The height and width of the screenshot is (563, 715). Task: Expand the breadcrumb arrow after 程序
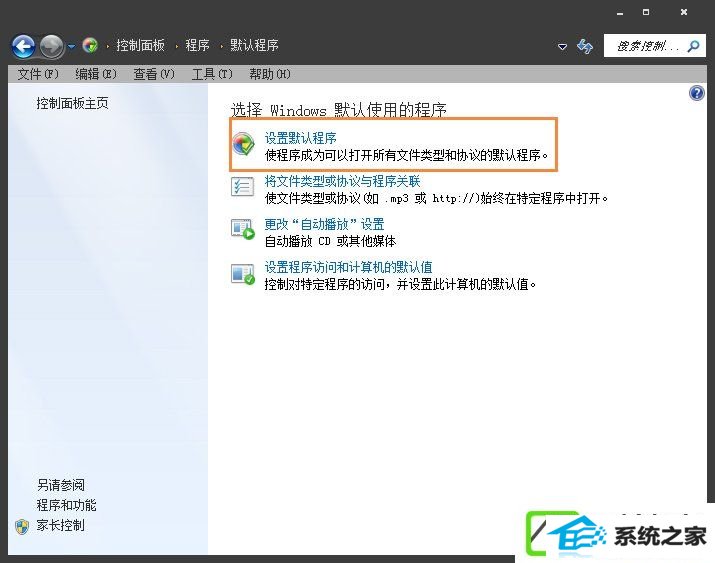pyautogui.click(x=221, y=46)
